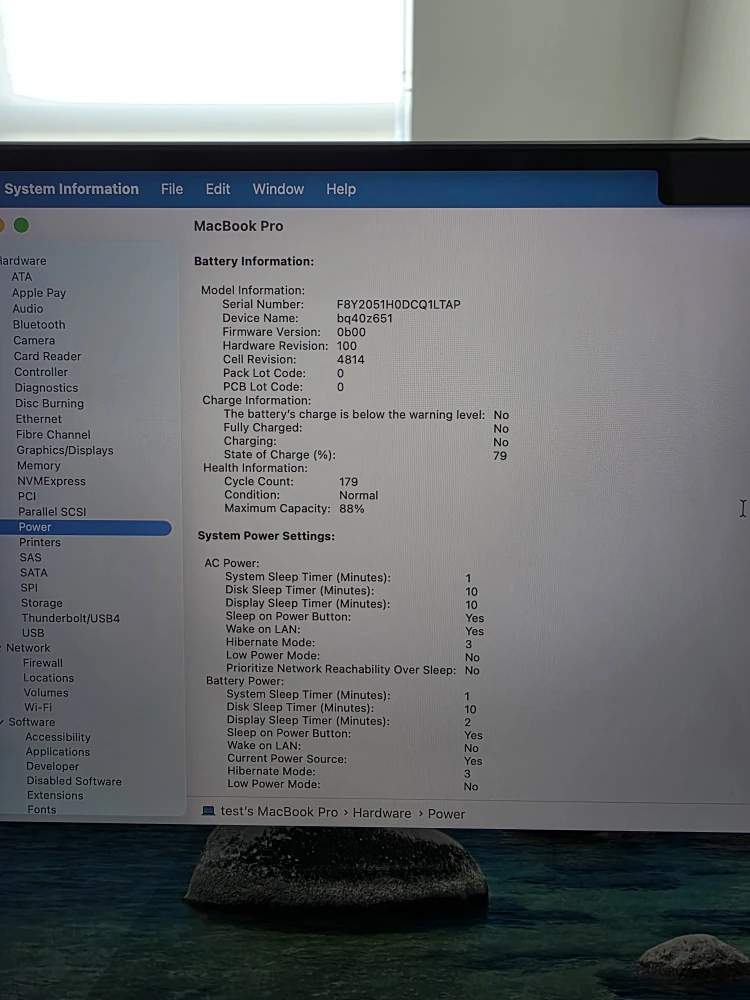The image size is (750, 1000).
Task: Select Graphics/Displays in the hardware list
Action: 65,450
